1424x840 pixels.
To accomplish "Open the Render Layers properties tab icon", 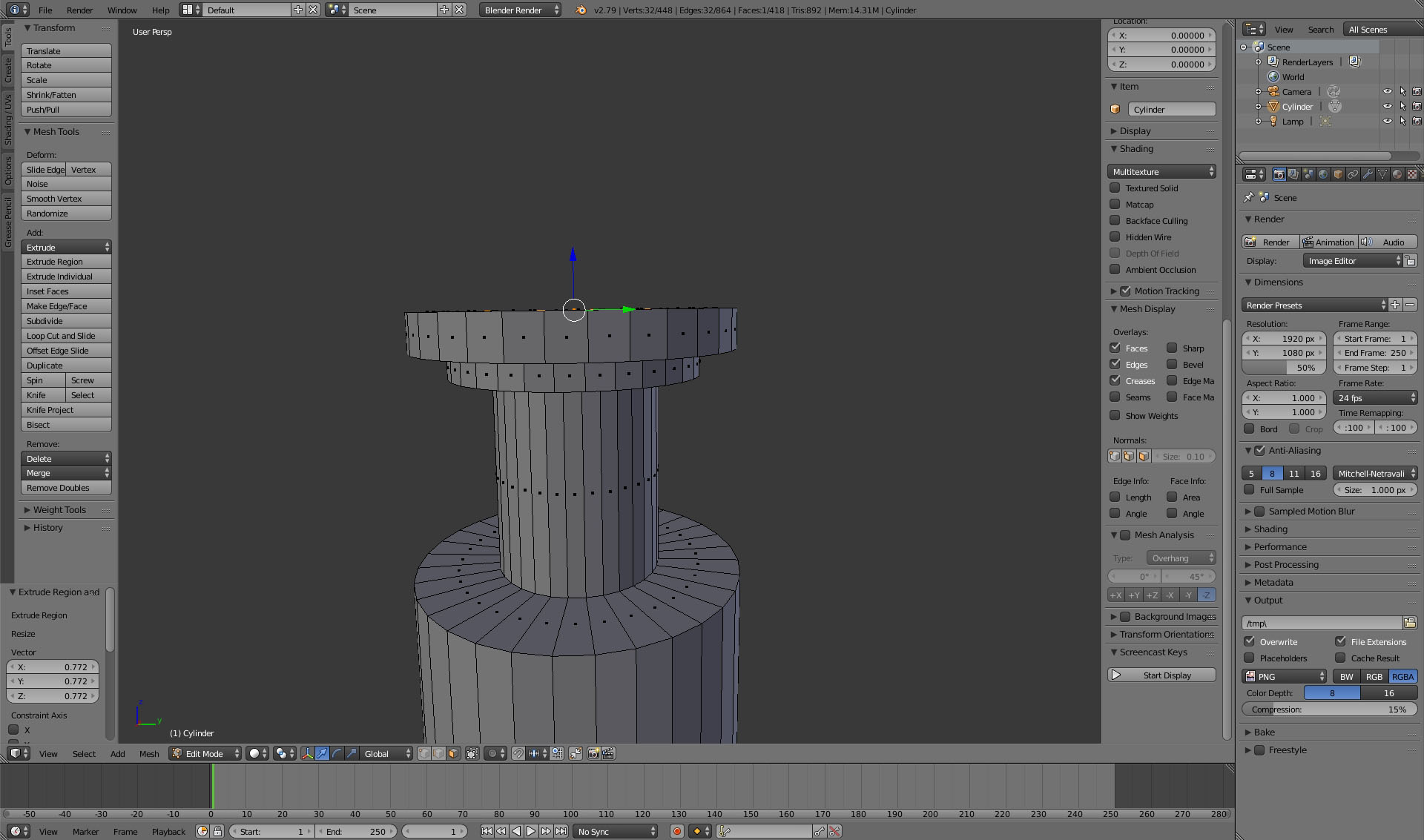I will point(1293,174).
